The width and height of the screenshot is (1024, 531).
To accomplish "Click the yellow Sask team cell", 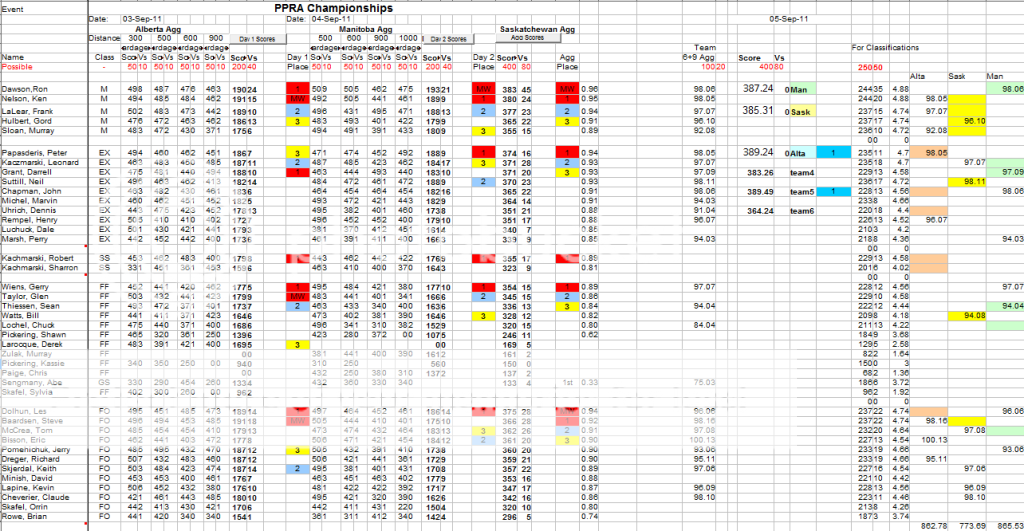I will tap(811, 111).
